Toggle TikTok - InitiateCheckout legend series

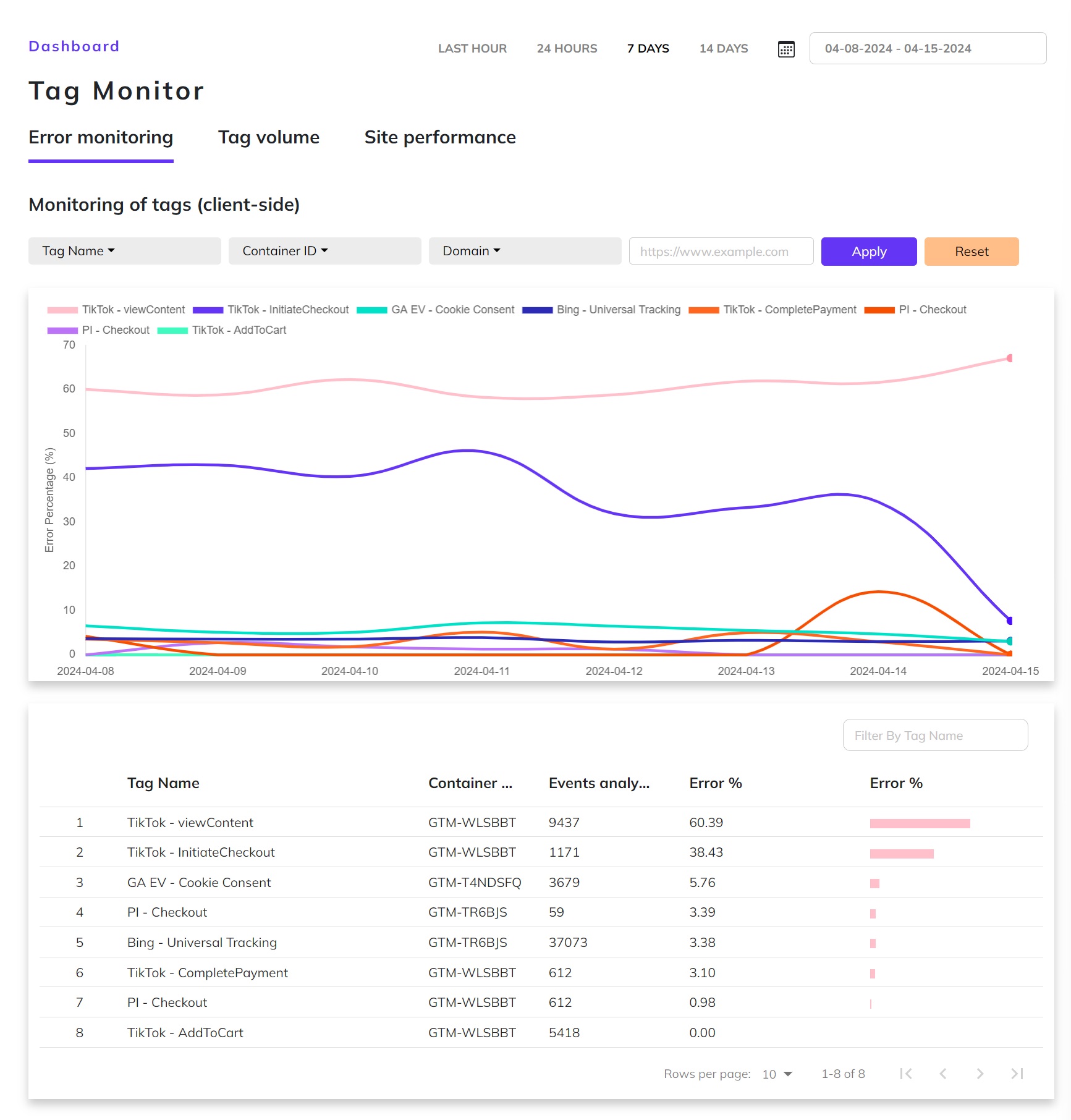271,310
